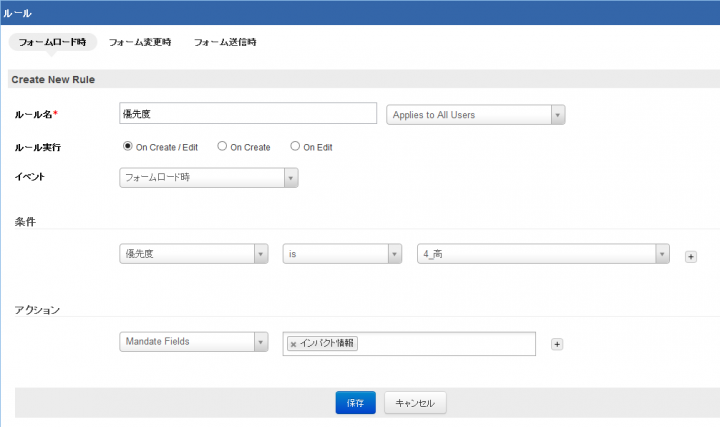720x427 pixels.
Task: Click the Create New Rule heading
Action: [53, 79]
